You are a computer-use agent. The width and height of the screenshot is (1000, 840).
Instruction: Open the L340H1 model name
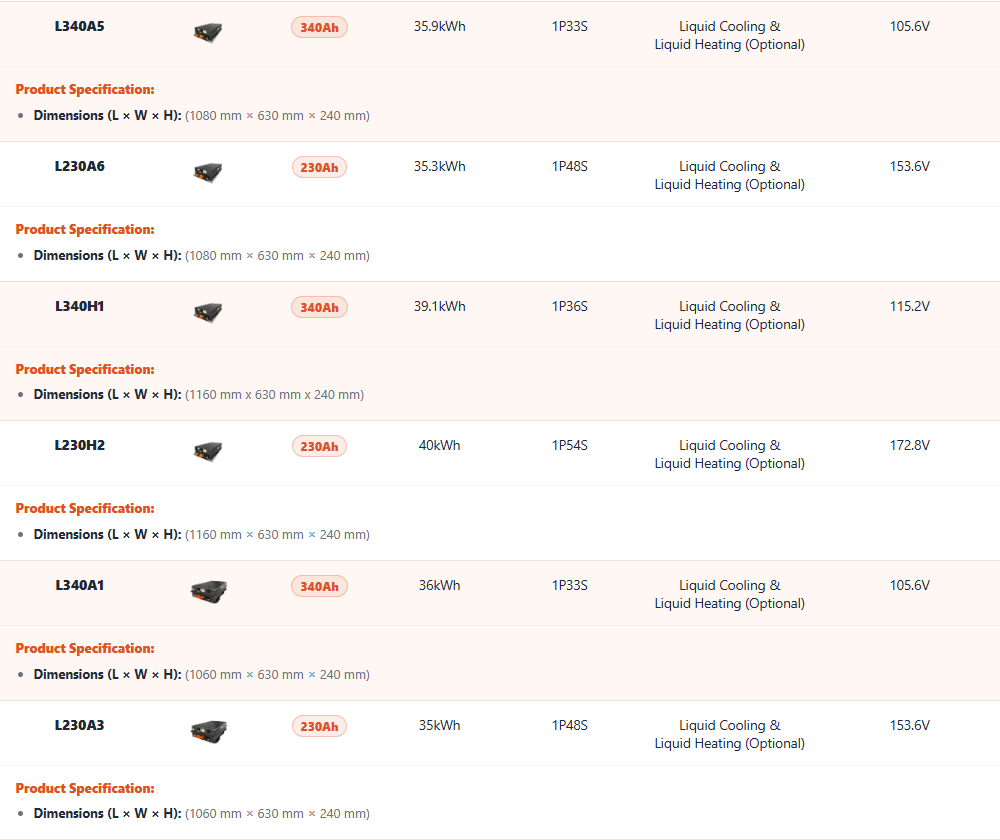tap(80, 306)
